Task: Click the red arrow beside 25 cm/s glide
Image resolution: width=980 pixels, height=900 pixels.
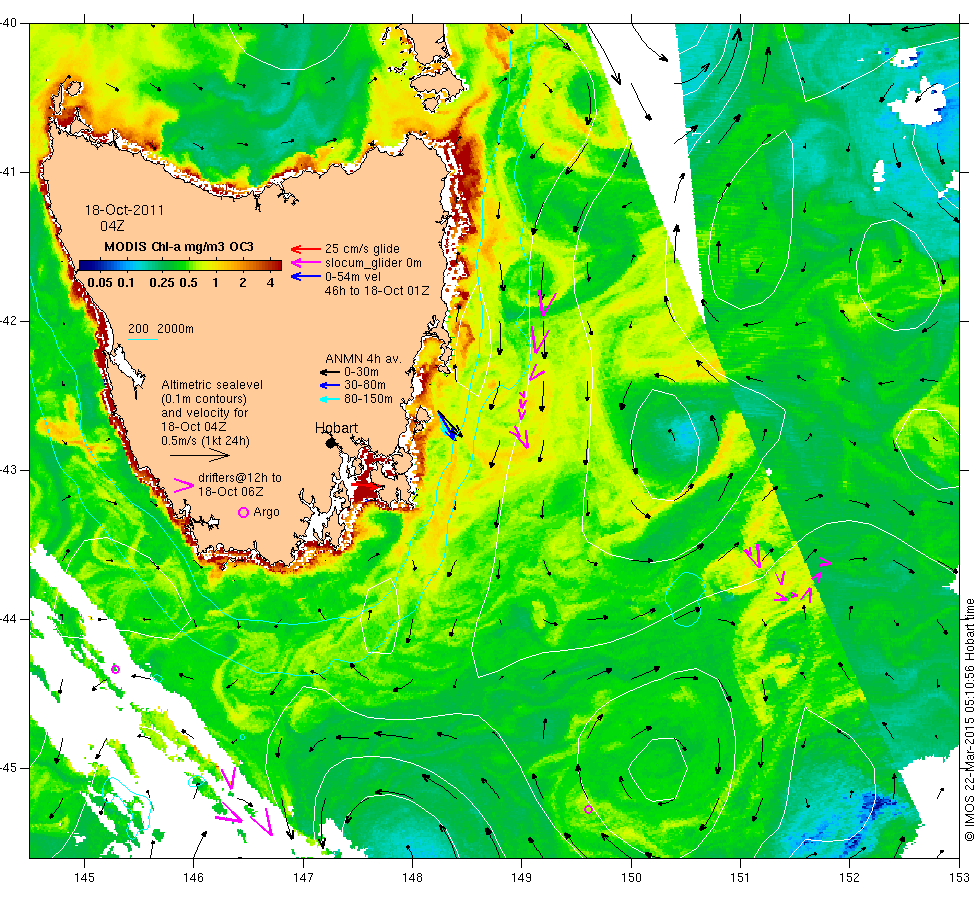Action: pyautogui.click(x=306, y=249)
